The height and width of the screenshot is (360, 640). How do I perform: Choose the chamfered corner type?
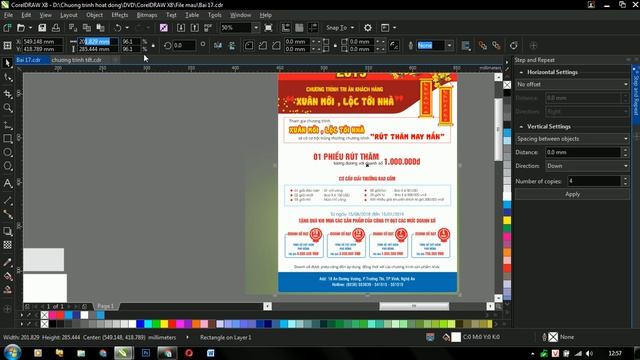point(276,45)
